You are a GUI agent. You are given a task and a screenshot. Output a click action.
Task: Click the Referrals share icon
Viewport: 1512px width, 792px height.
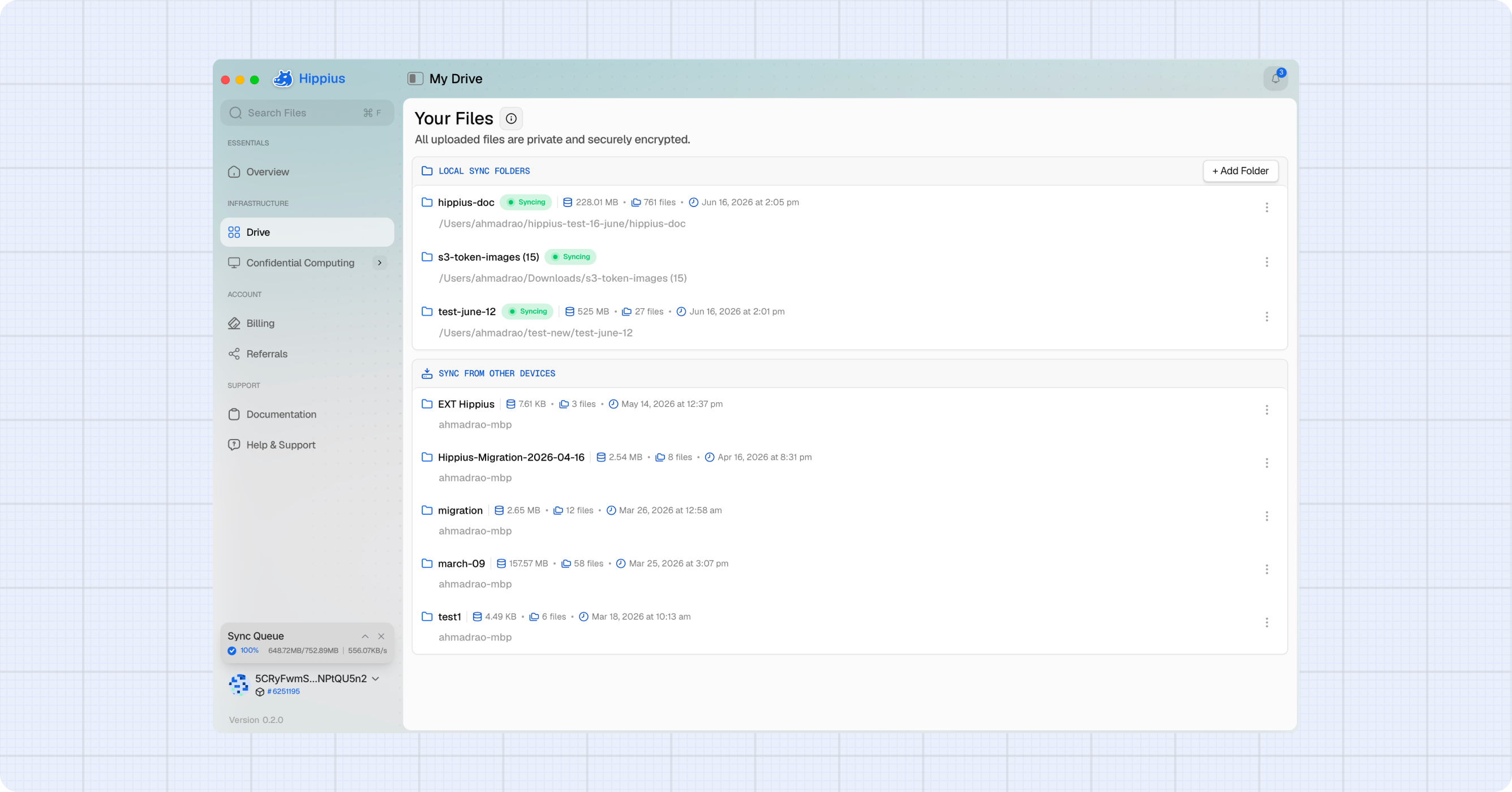pyautogui.click(x=234, y=354)
